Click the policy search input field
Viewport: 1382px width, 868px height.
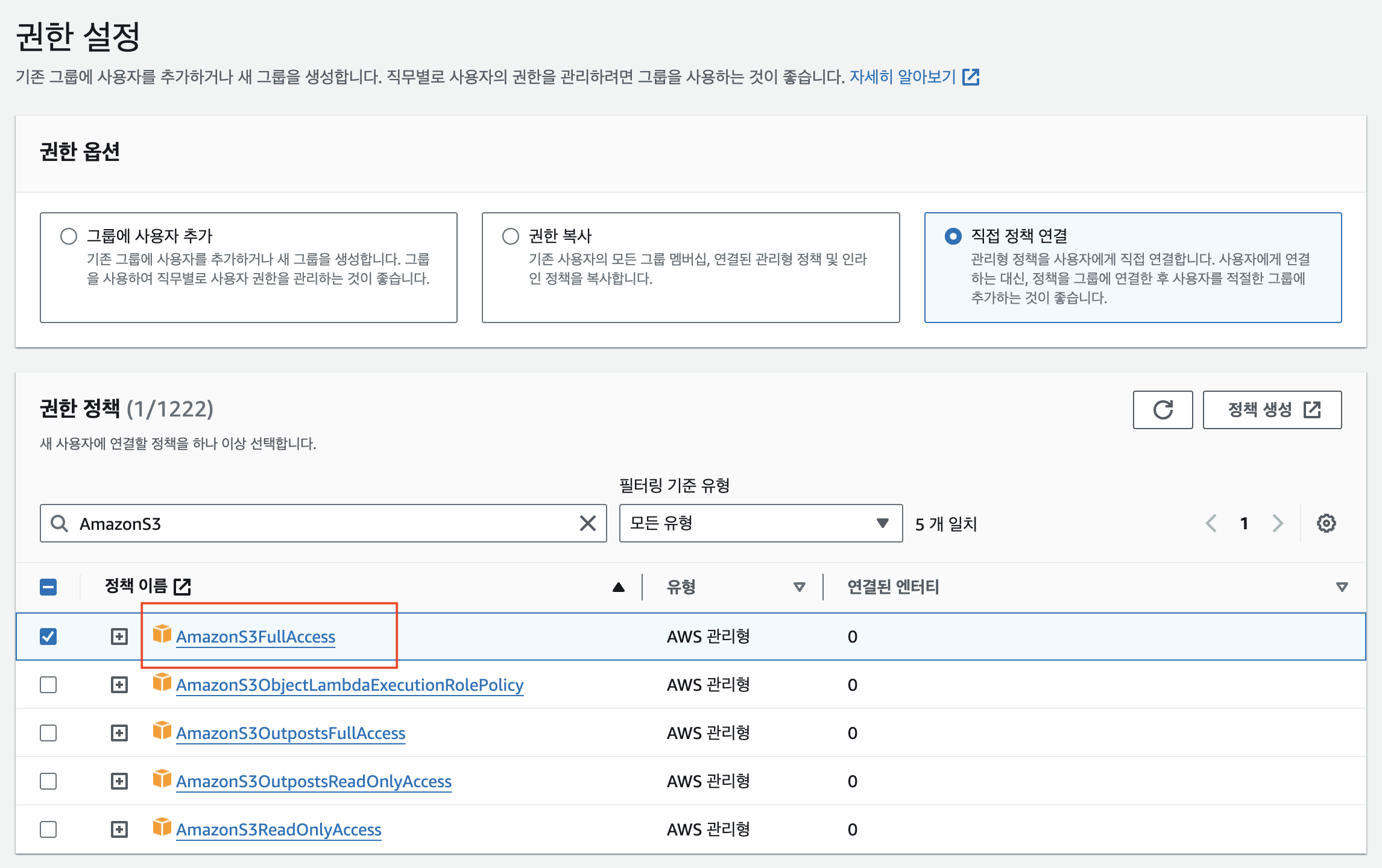[326, 523]
